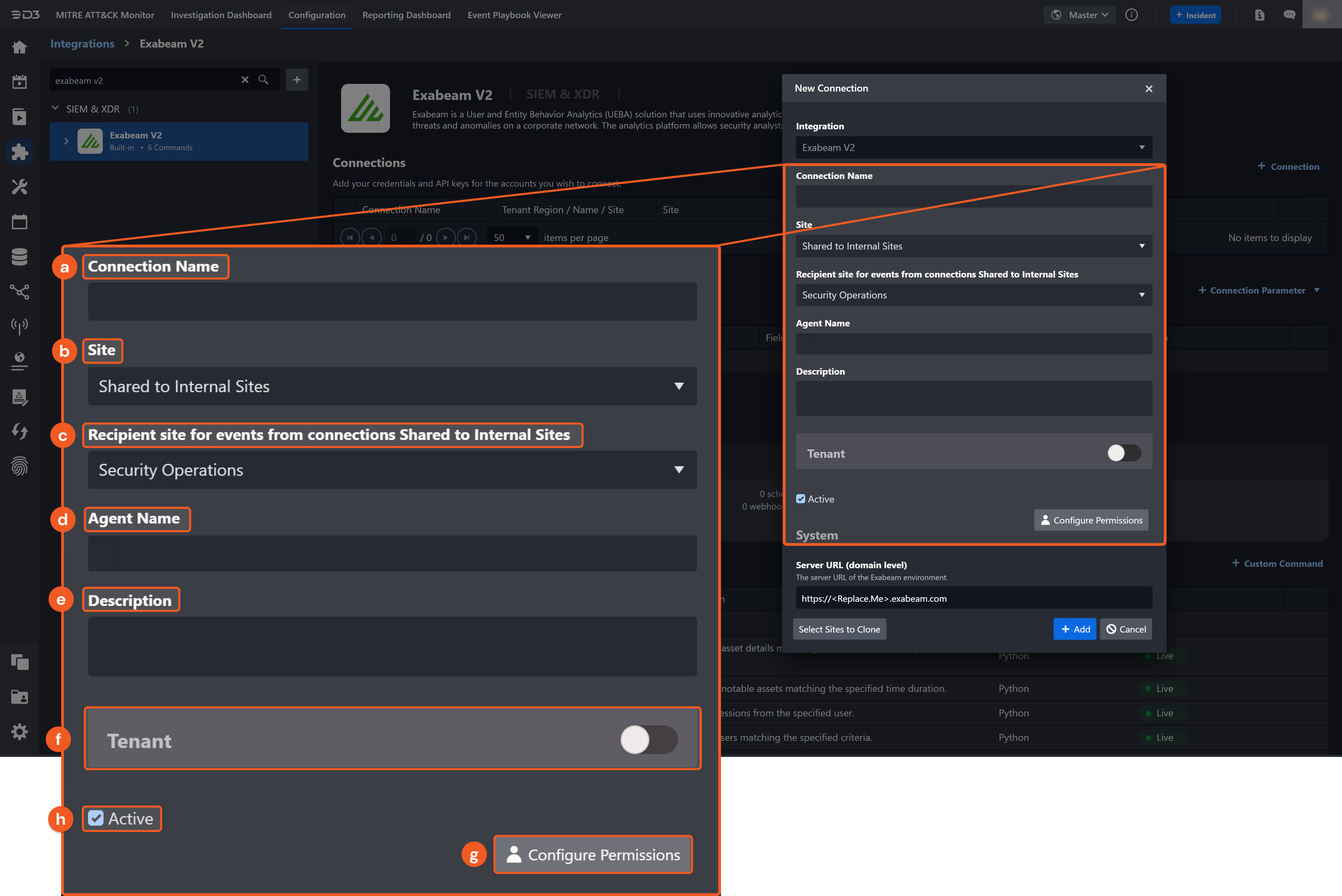Open the chat bubble icon in top bar
Viewport: 1342px width, 896px height.
(1289, 15)
